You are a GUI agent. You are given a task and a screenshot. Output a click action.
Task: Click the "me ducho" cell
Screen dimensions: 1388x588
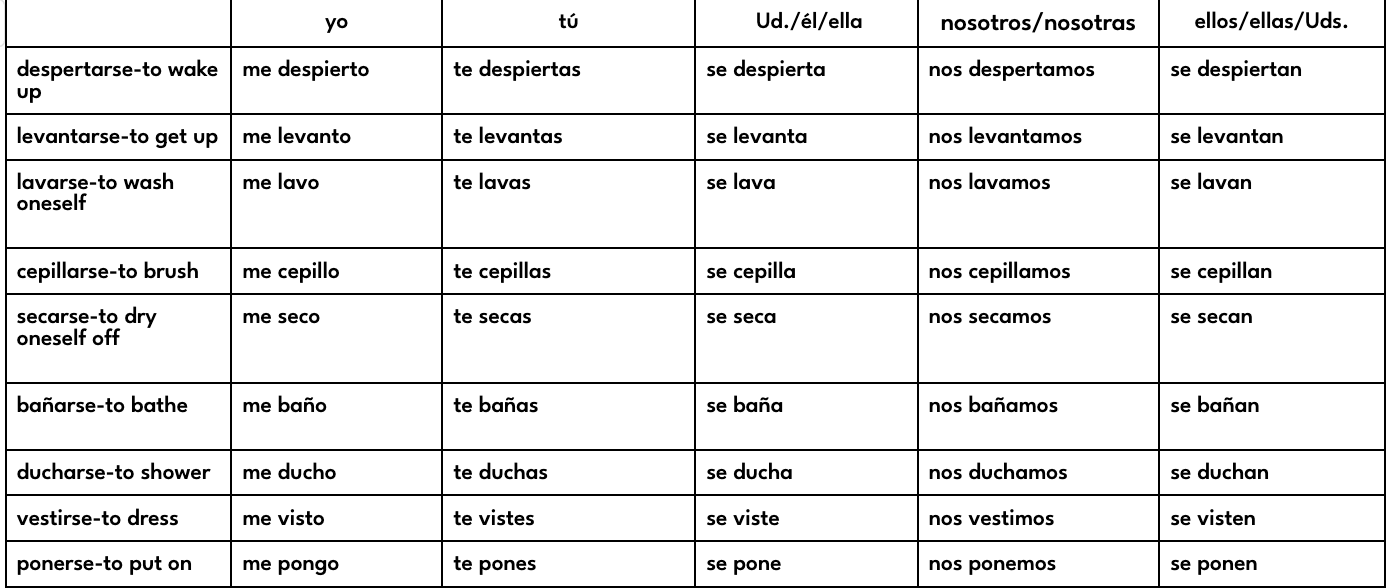(286, 473)
